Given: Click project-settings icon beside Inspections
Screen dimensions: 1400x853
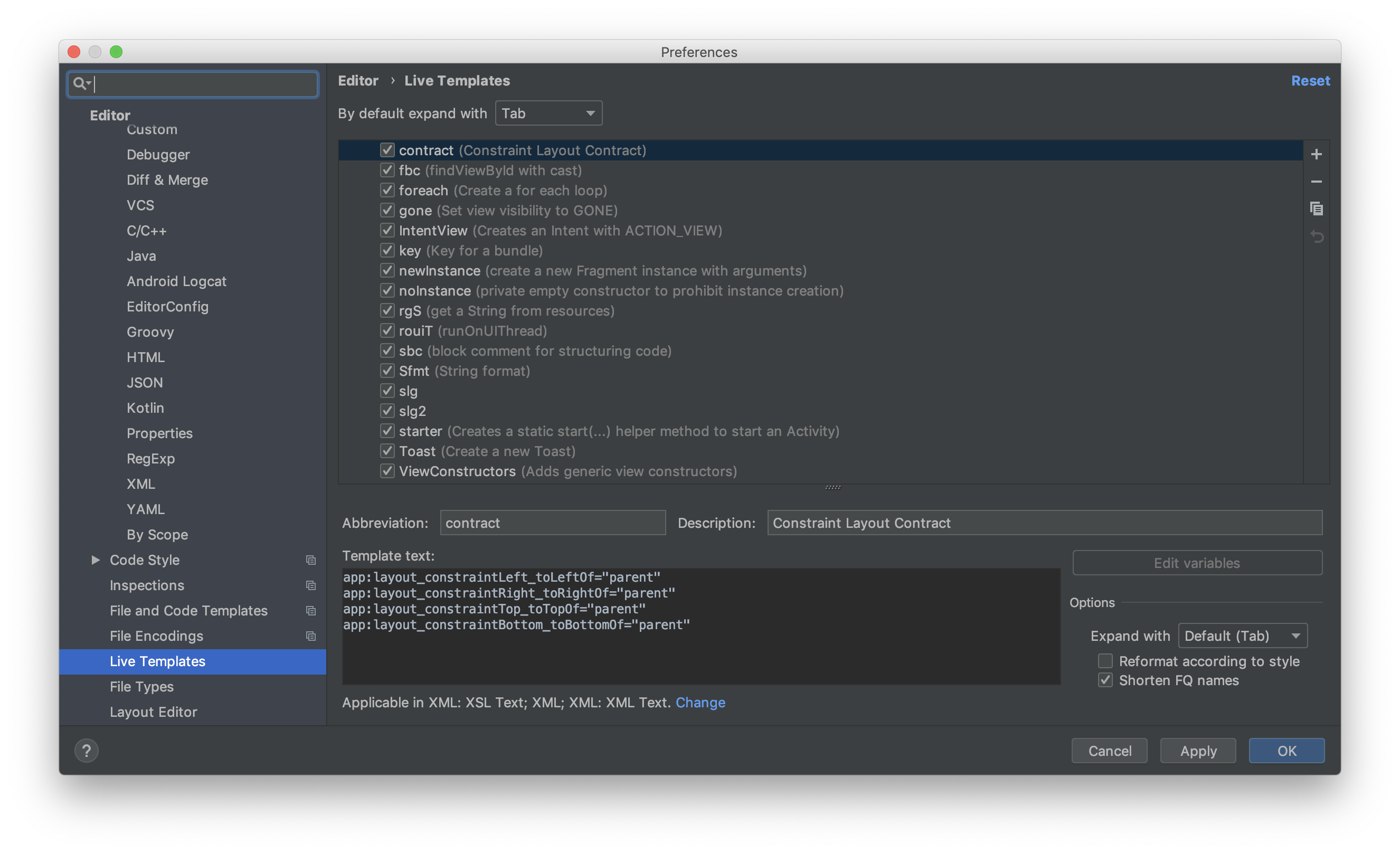Looking at the screenshot, I should 311,585.
